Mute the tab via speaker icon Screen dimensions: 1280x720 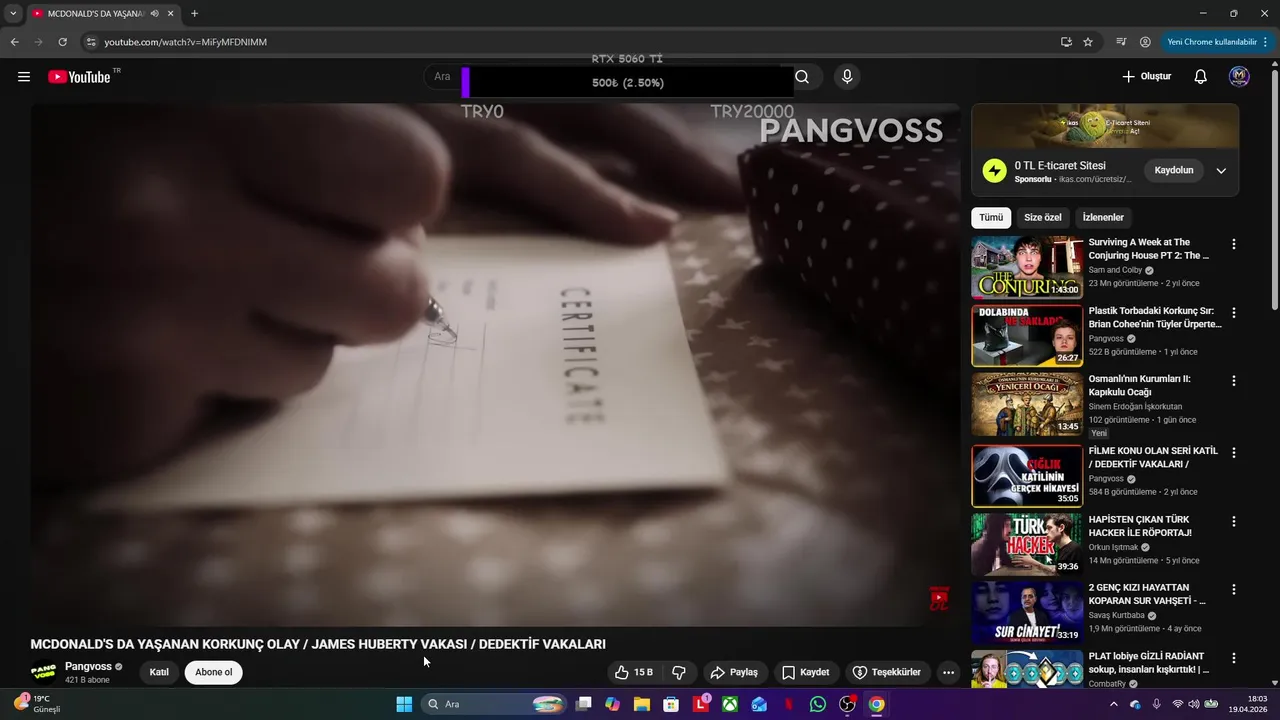(154, 14)
